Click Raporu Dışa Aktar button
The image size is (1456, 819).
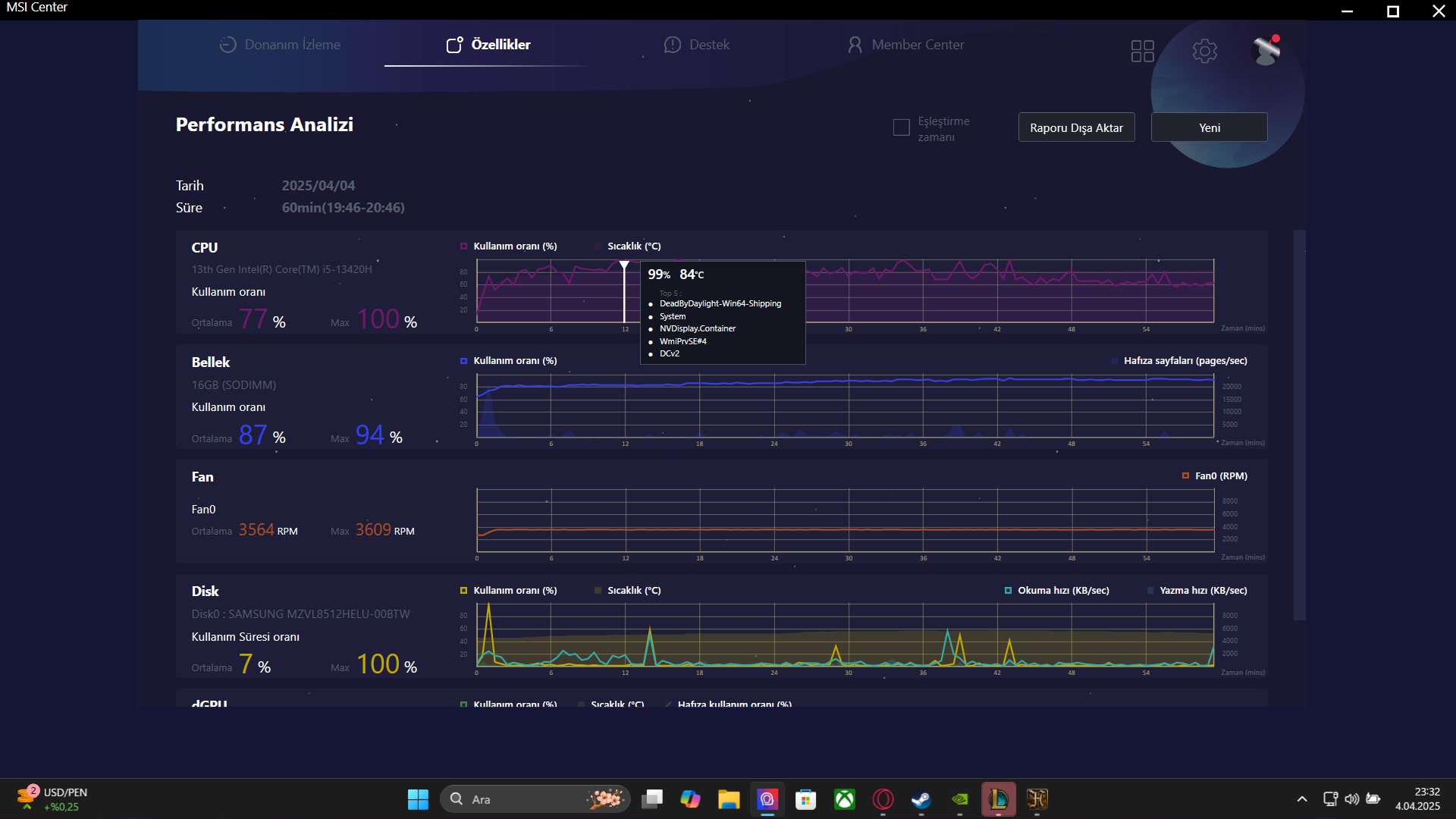pos(1076,127)
